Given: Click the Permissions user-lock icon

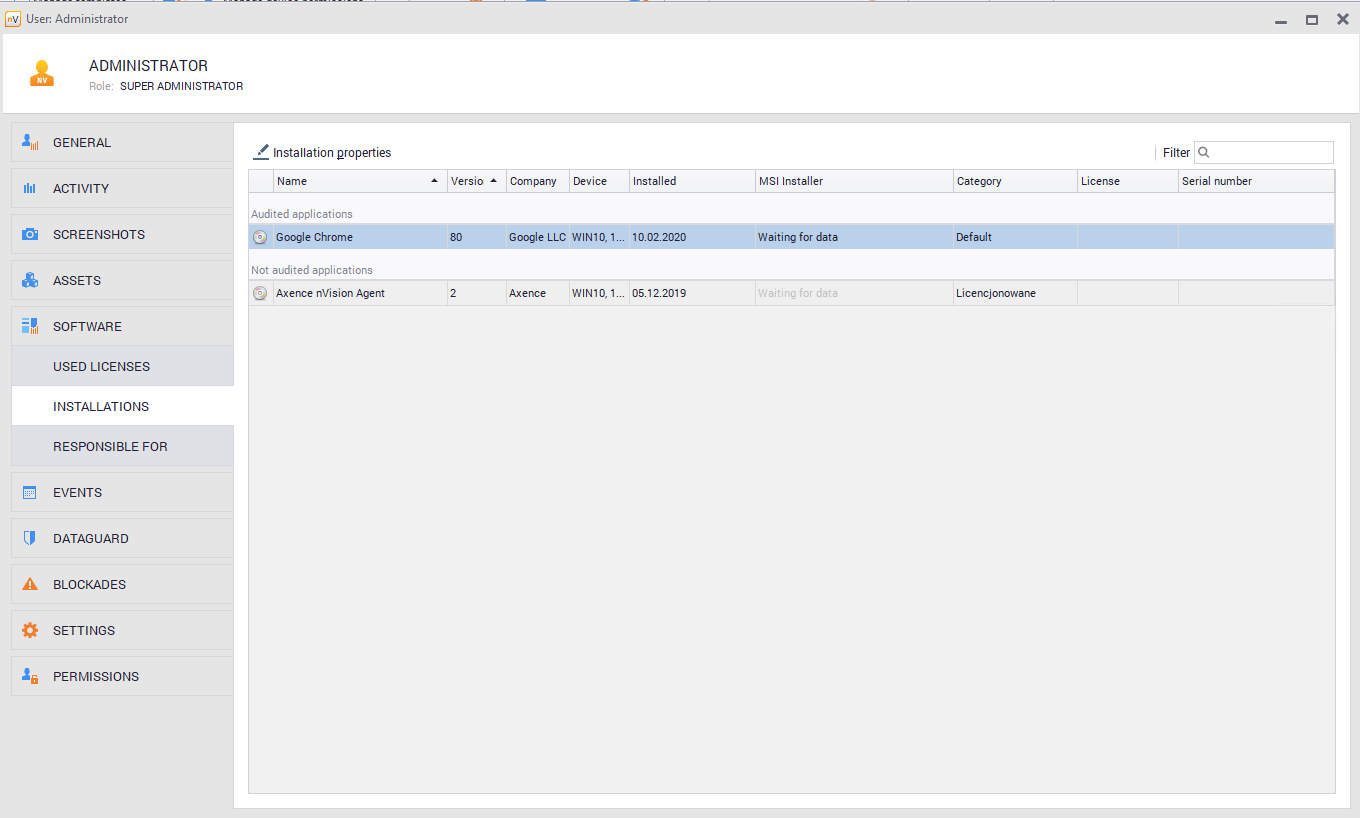Looking at the screenshot, I should pyautogui.click(x=30, y=676).
